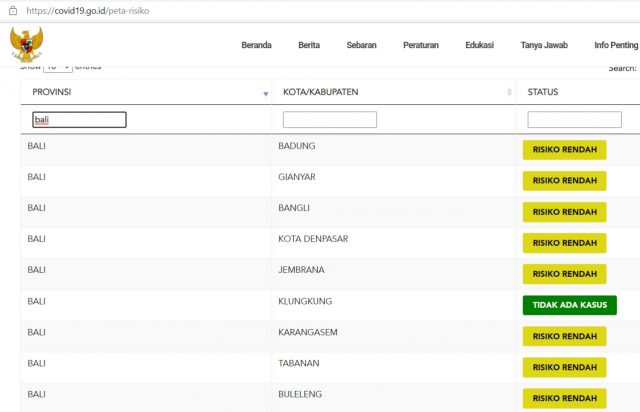Click Risiko Rendah badge for Badung
Image resolution: width=640 pixels, height=412 pixels.
(x=564, y=150)
